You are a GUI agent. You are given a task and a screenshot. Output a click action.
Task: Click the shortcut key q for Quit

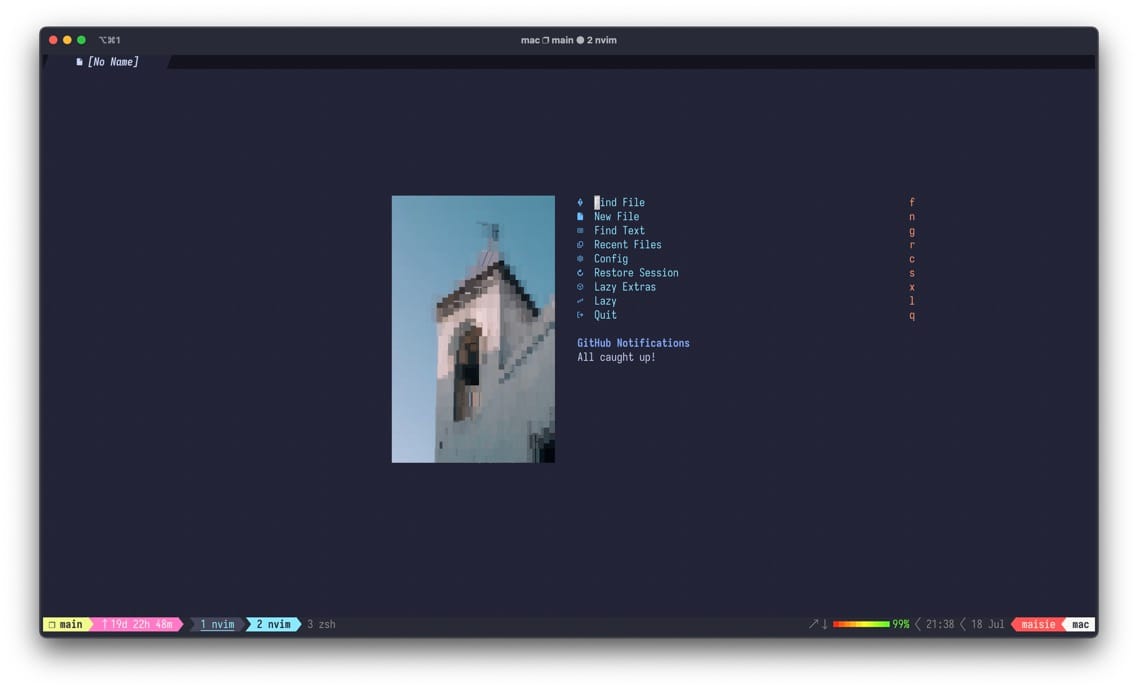(912, 315)
